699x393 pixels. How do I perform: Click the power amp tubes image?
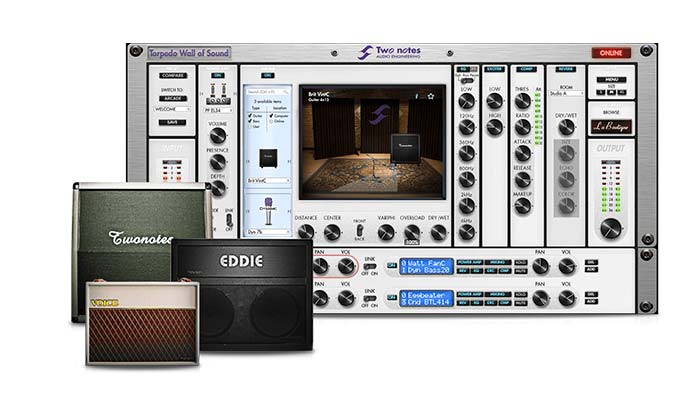pyautogui.click(x=218, y=94)
